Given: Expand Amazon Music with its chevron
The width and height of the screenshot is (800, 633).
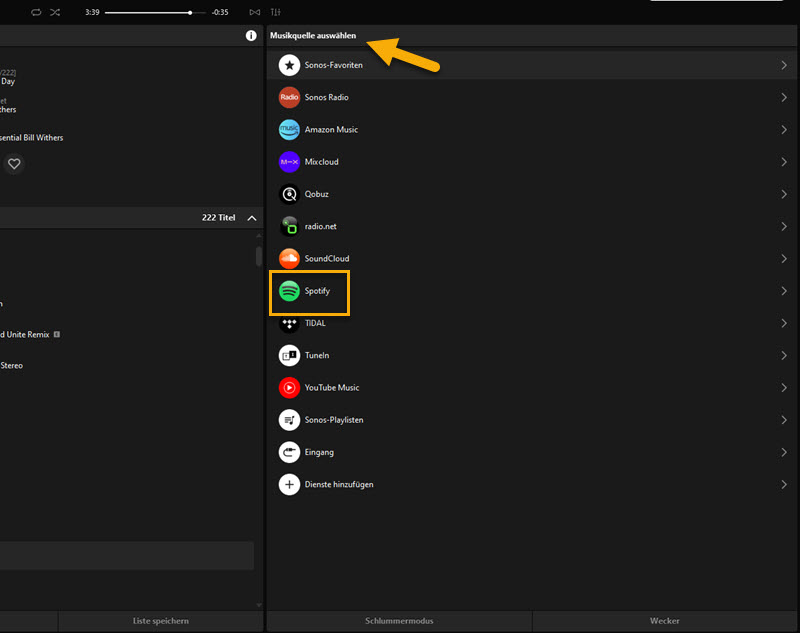Looking at the screenshot, I should [x=784, y=130].
